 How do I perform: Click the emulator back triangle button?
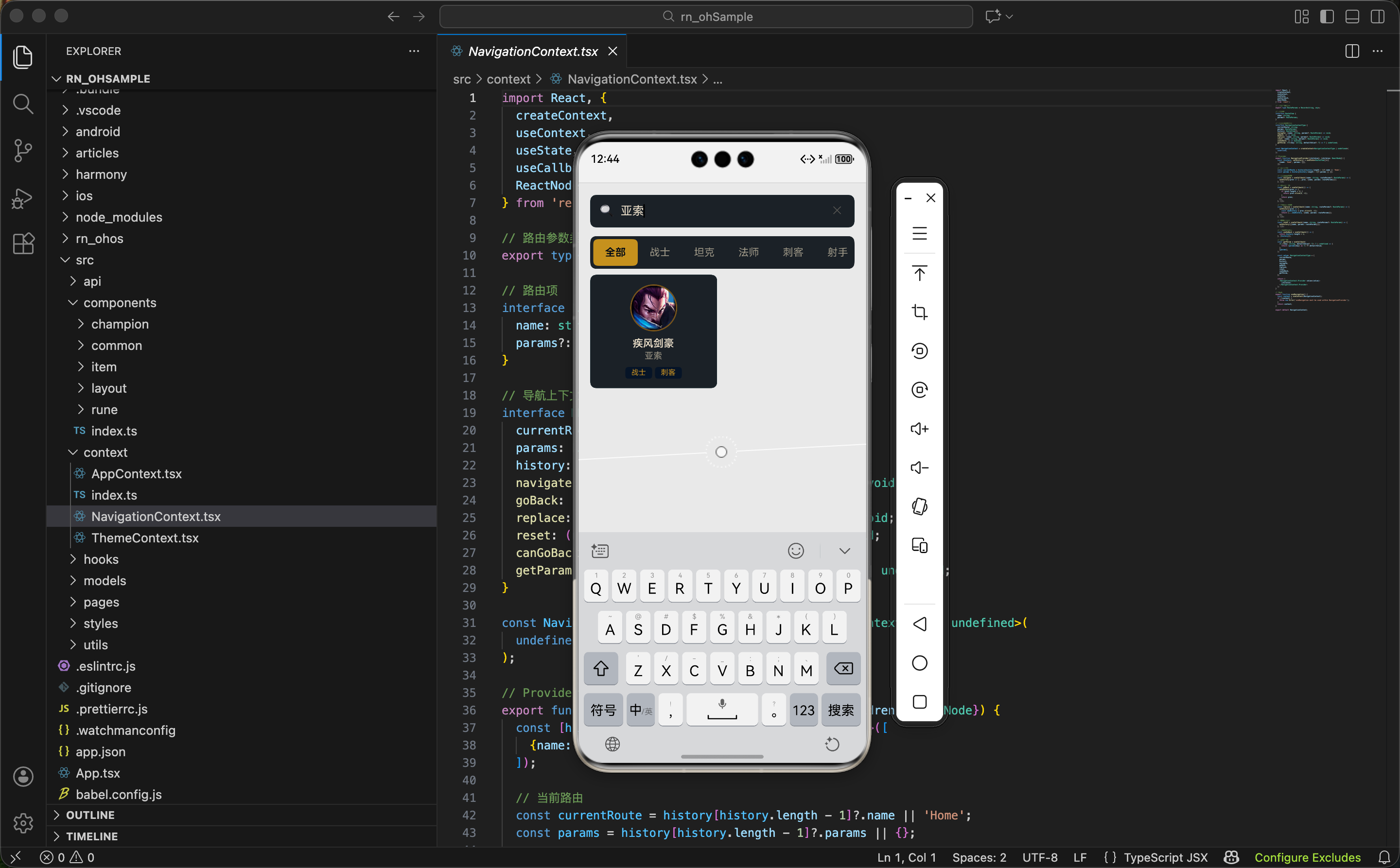[919, 624]
